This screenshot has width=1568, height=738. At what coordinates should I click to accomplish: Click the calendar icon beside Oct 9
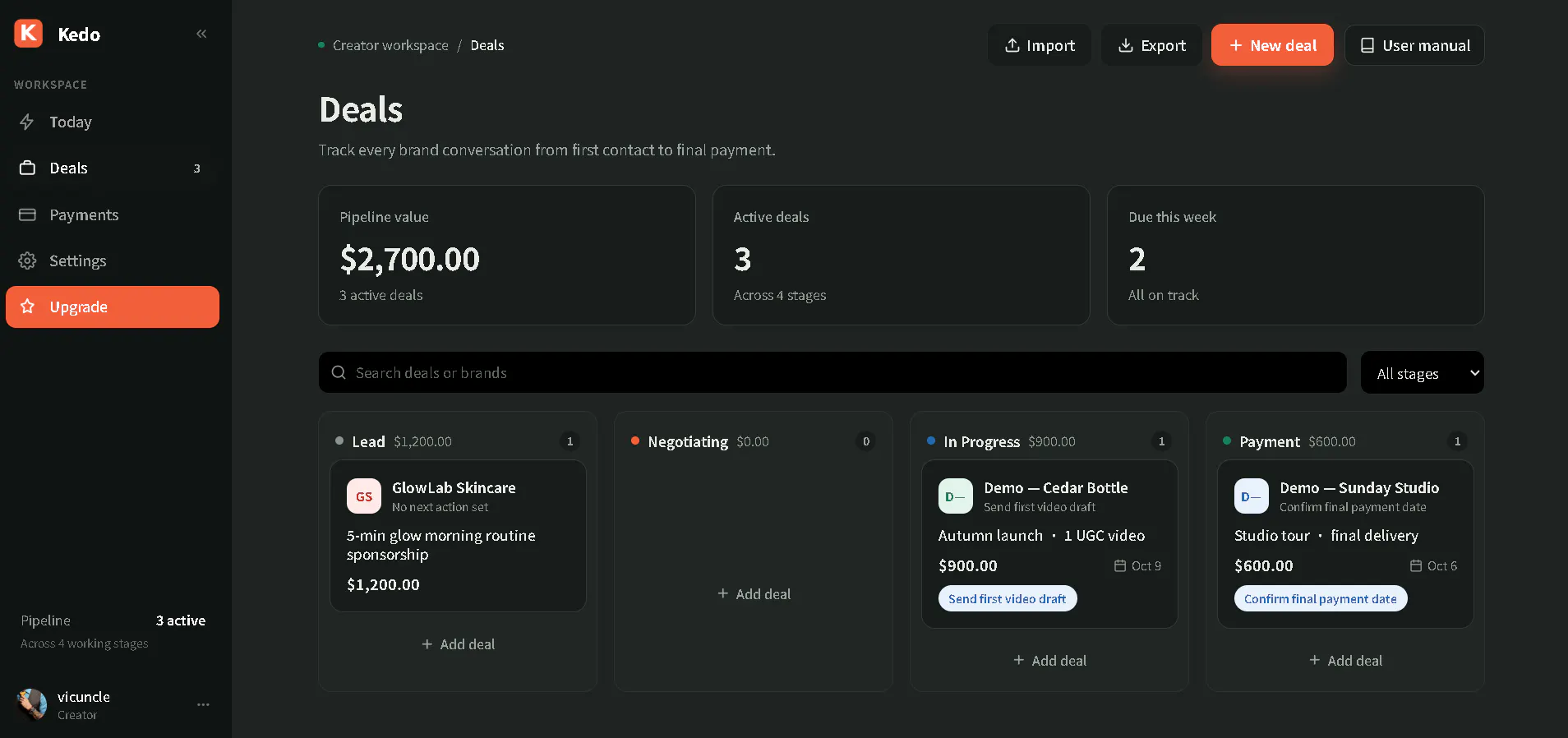(x=1120, y=565)
